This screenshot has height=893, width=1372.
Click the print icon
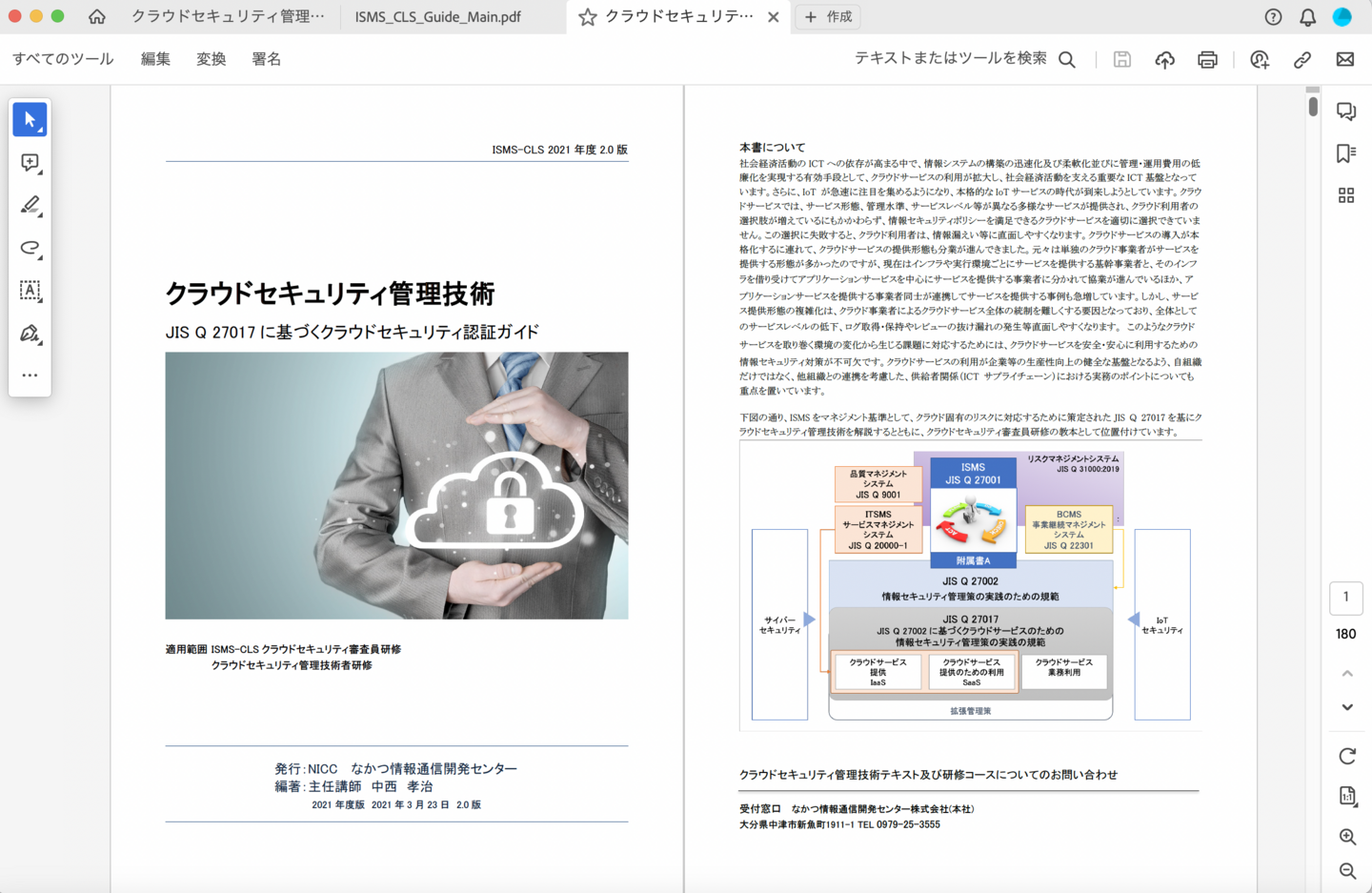pyautogui.click(x=1207, y=59)
